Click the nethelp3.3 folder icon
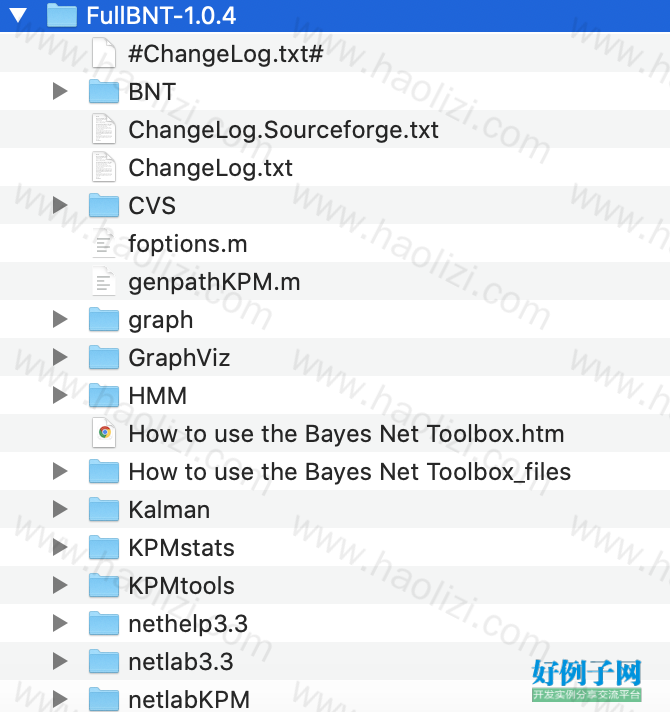This screenshot has height=712, width=670. (x=104, y=623)
